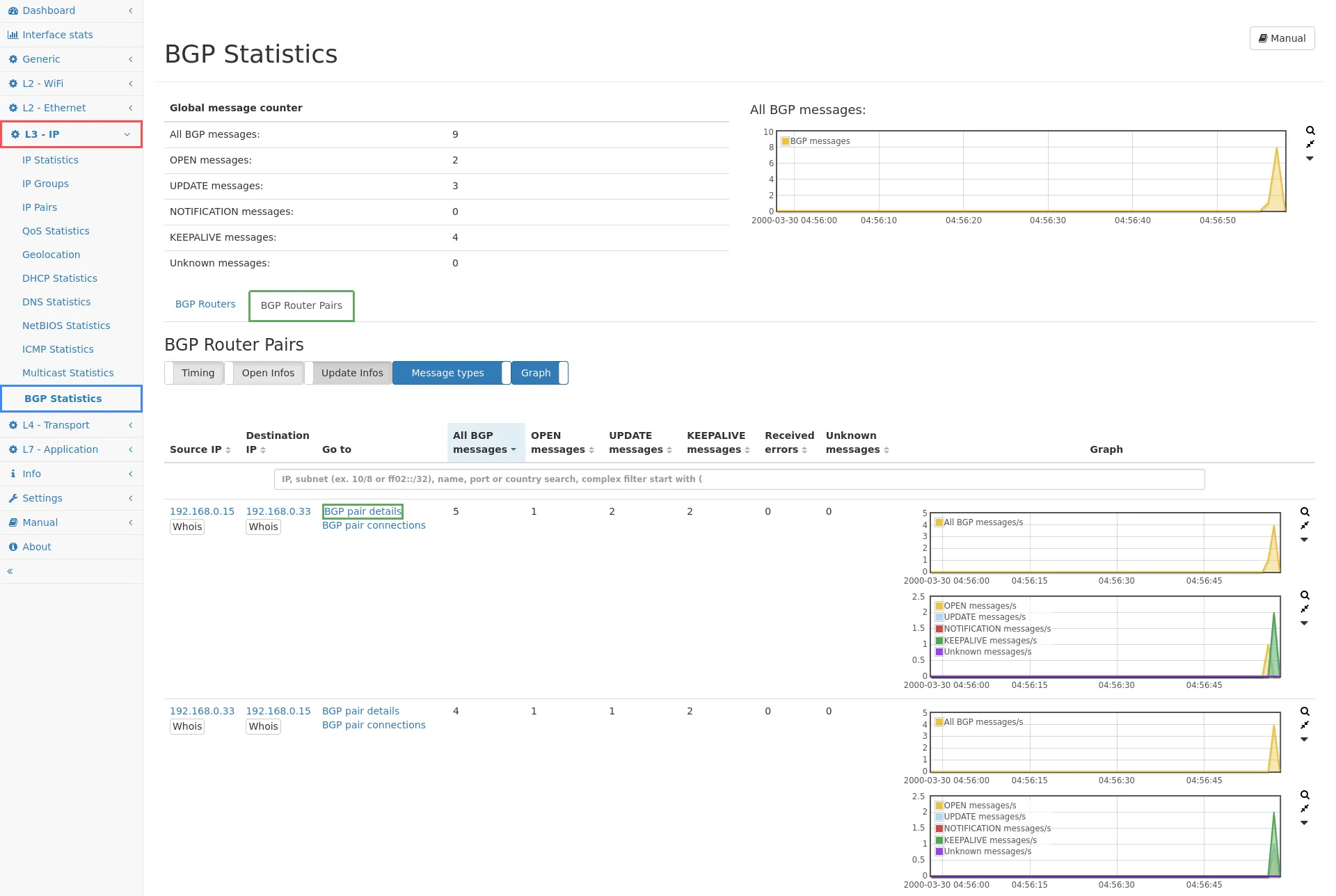Open BGP pair connections for 192.168.0.15

click(x=374, y=525)
